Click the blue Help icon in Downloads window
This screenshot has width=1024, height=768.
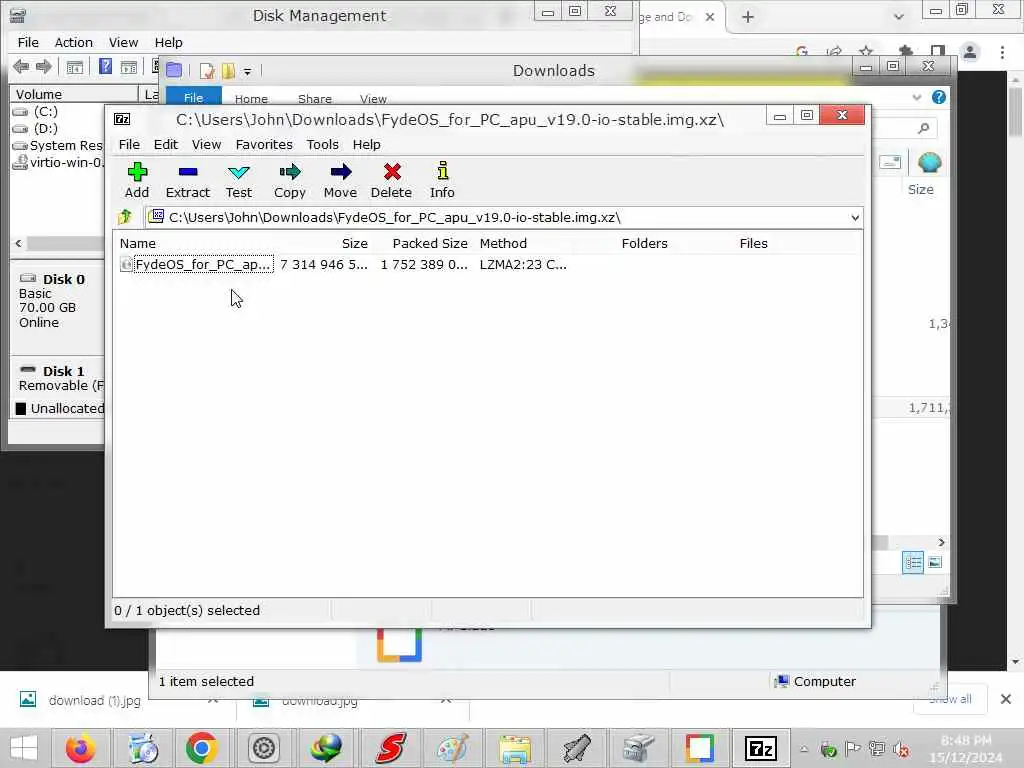[x=939, y=97]
